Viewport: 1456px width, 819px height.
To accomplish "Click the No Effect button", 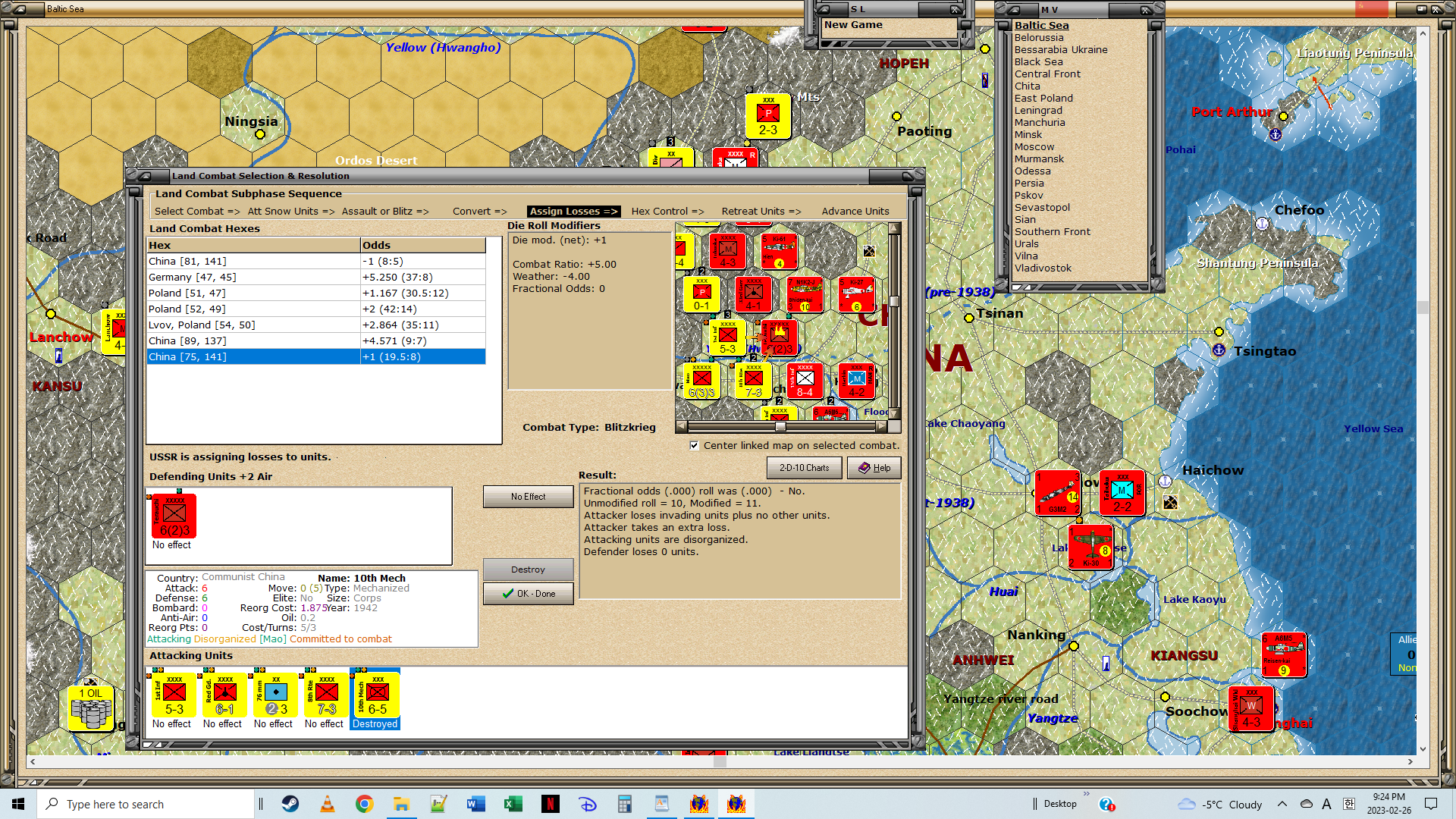I will click(x=528, y=497).
